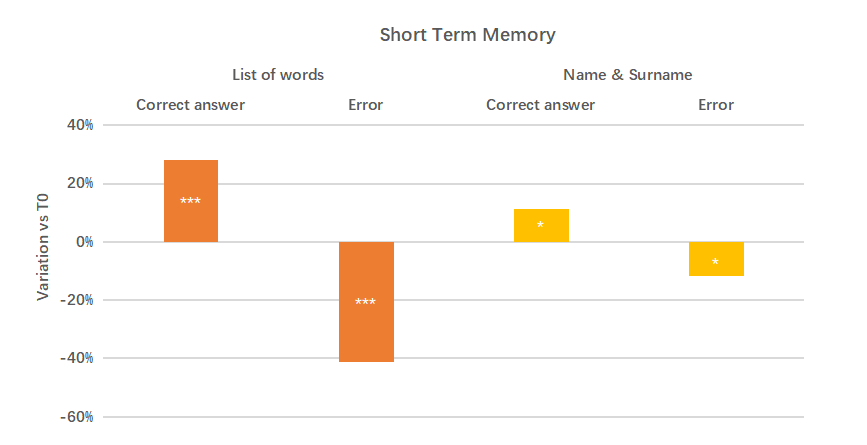
Task: Click the 20% y-axis label
Action: pyautogui.click(x=80, y=184)
